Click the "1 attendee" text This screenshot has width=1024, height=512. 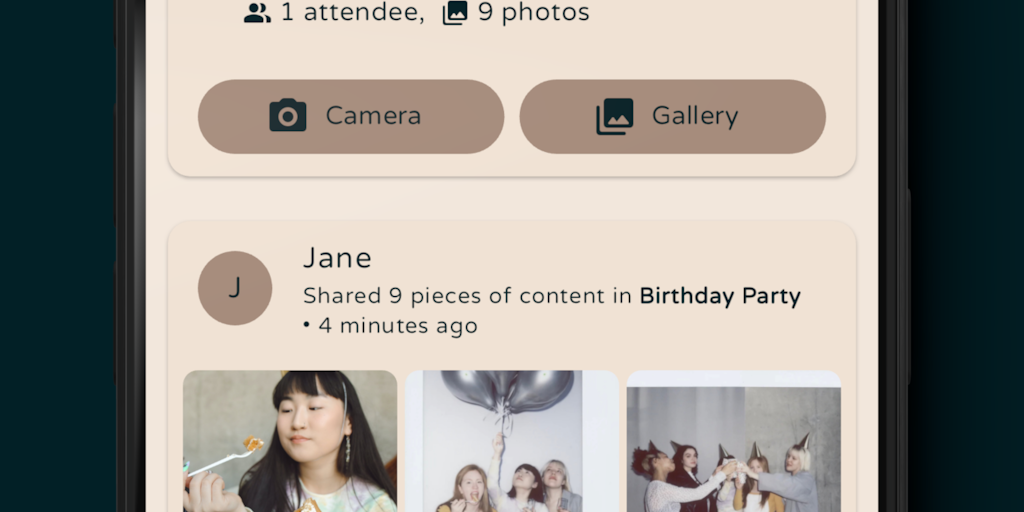(x=352, y=13)
